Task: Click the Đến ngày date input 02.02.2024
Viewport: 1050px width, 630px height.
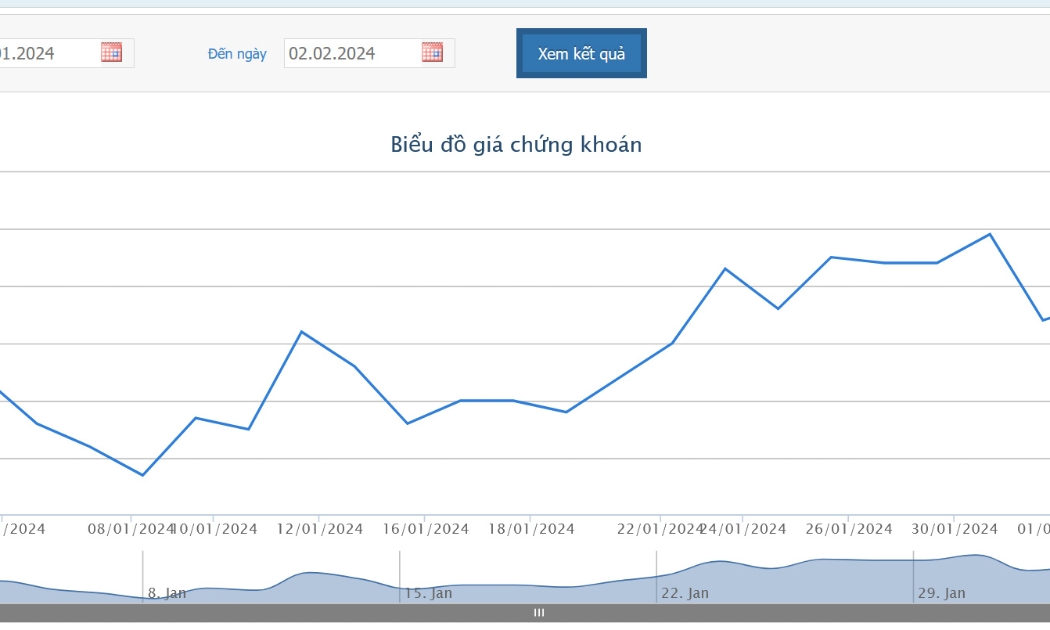Action: tap(369, 53)
